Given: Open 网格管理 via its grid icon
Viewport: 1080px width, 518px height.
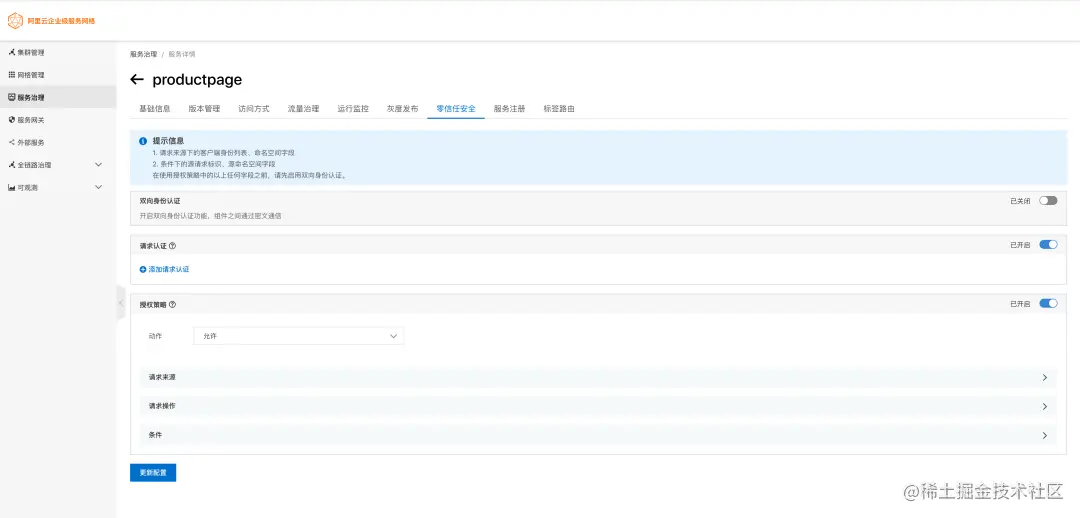Looking at the screenshot, I should click(x=12, y=74).
